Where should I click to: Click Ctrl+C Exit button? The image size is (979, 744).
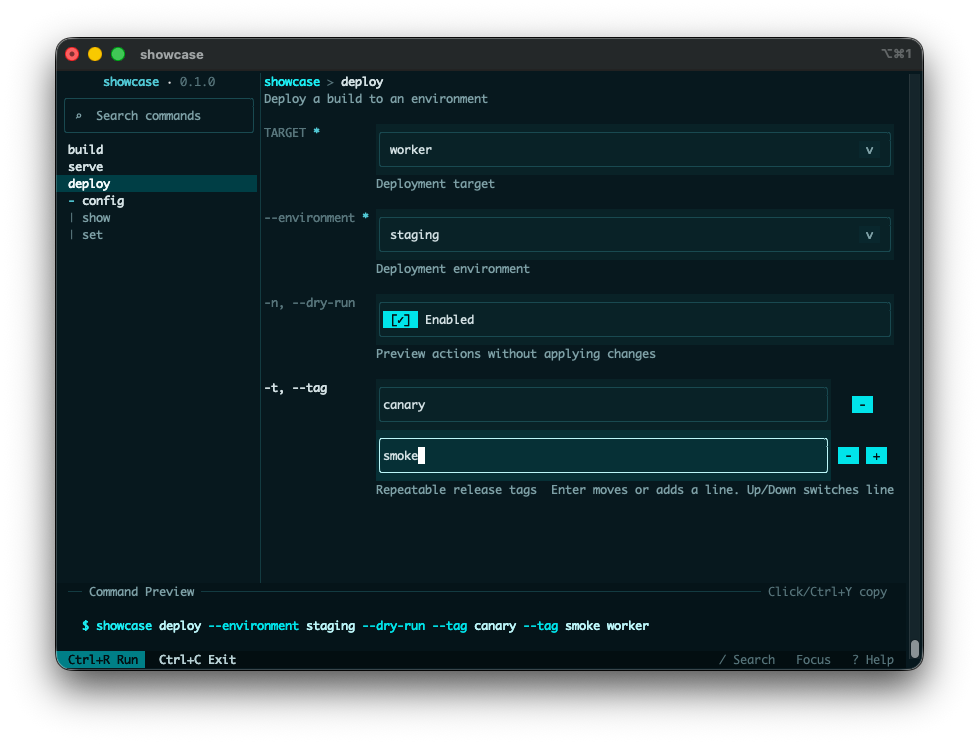tap(197, 660)
